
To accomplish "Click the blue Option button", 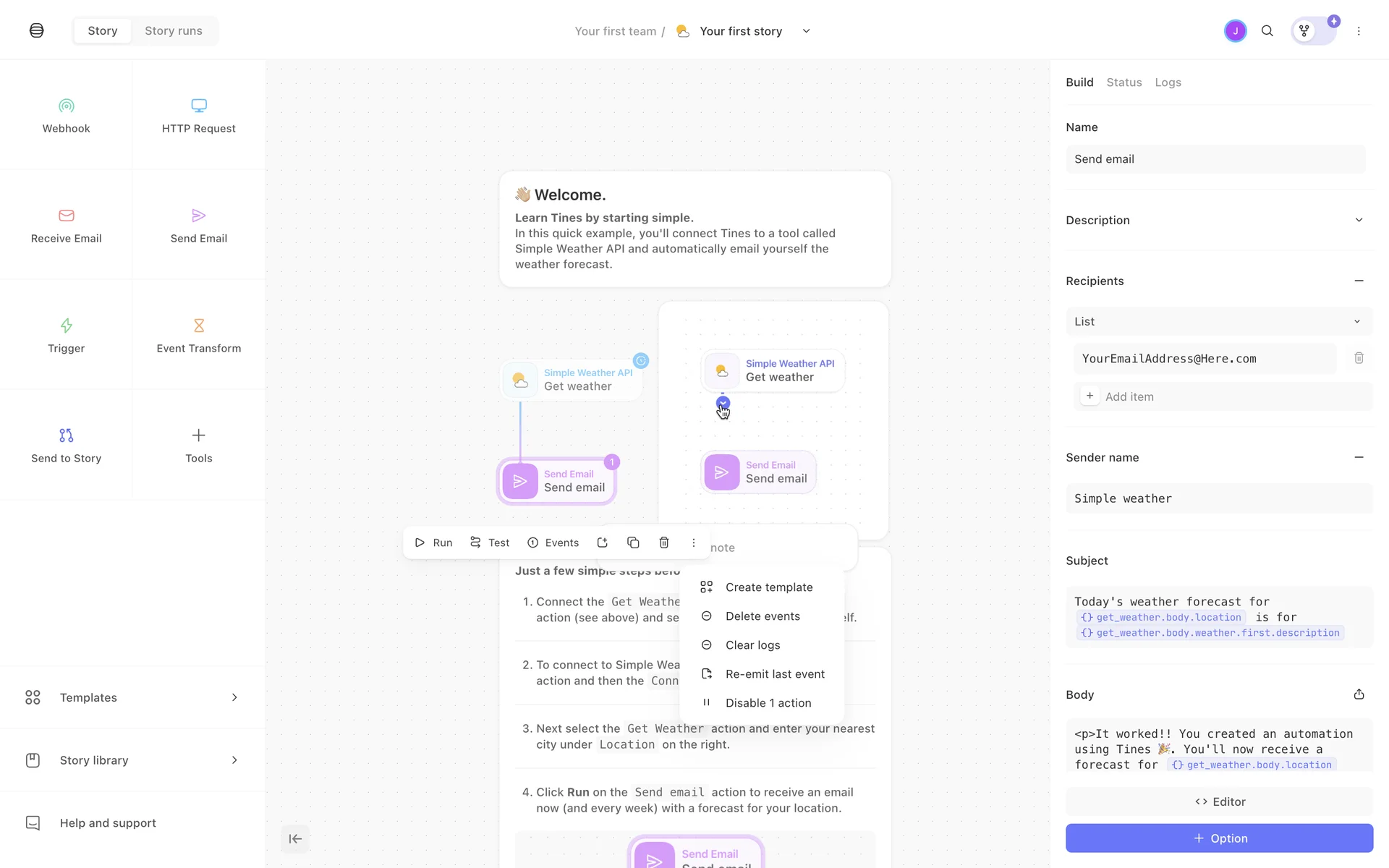I will tap(1218, 838).
